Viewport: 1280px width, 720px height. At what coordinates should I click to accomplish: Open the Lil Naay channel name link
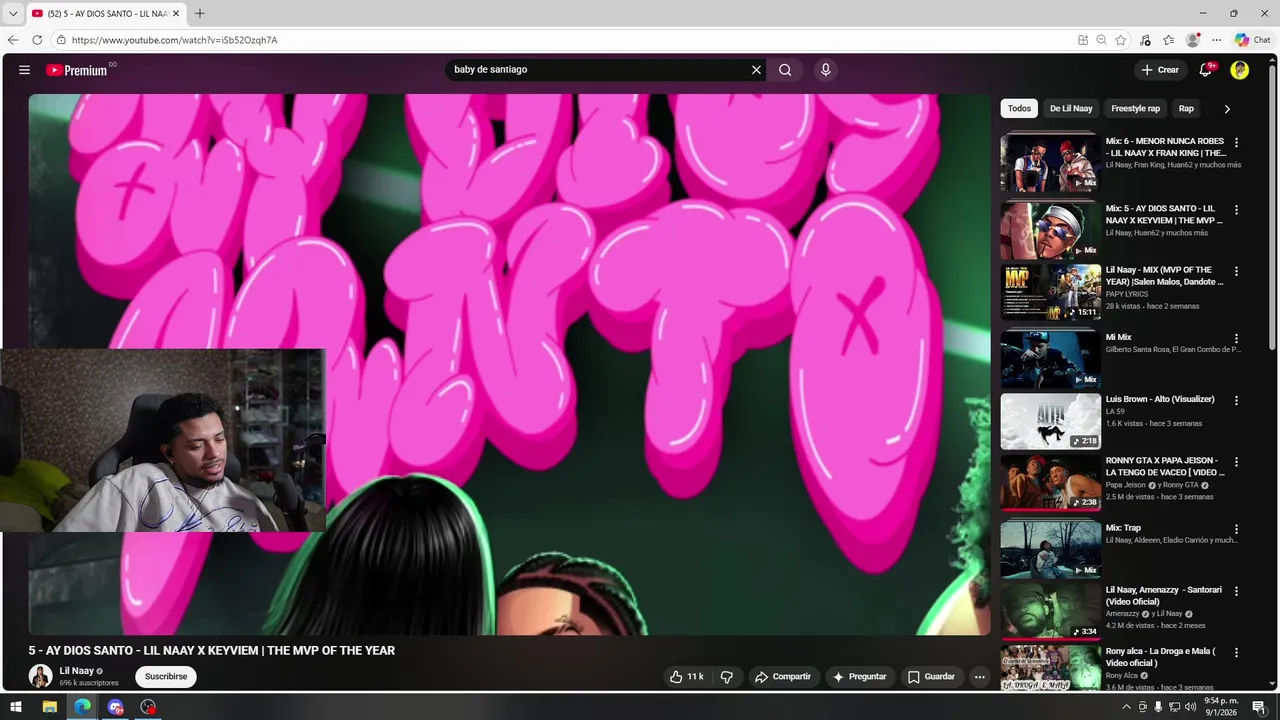[x=76, y=671]
